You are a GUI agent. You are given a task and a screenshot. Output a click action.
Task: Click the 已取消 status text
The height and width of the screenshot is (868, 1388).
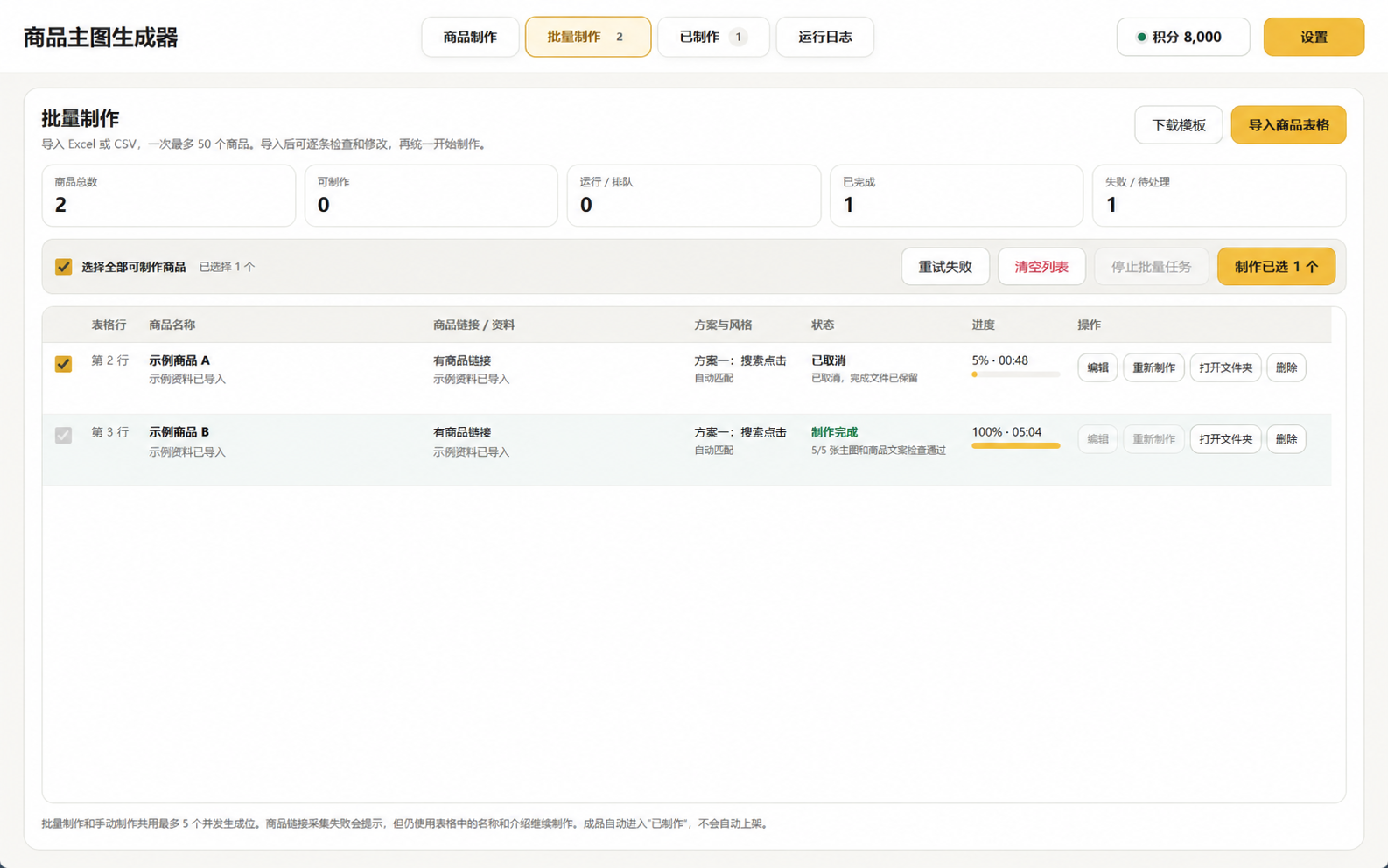point(828,360)
